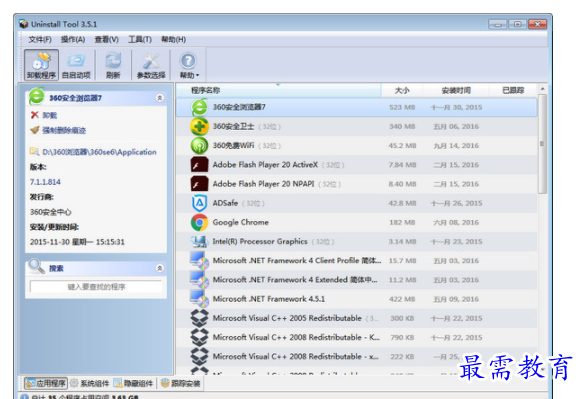Switch to 应用程序 applications tab
This screenshot has width=581, height=399.
coord(46,383)
